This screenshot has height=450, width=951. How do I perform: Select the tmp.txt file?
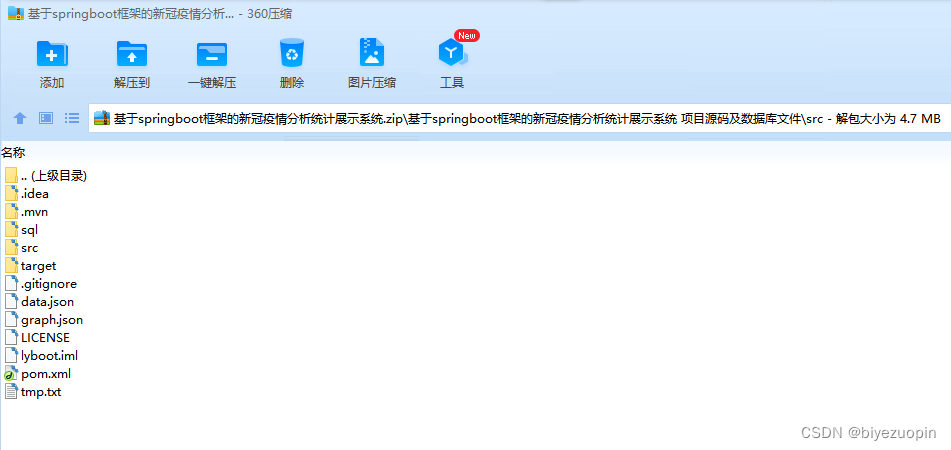click(x=33, y=392)
